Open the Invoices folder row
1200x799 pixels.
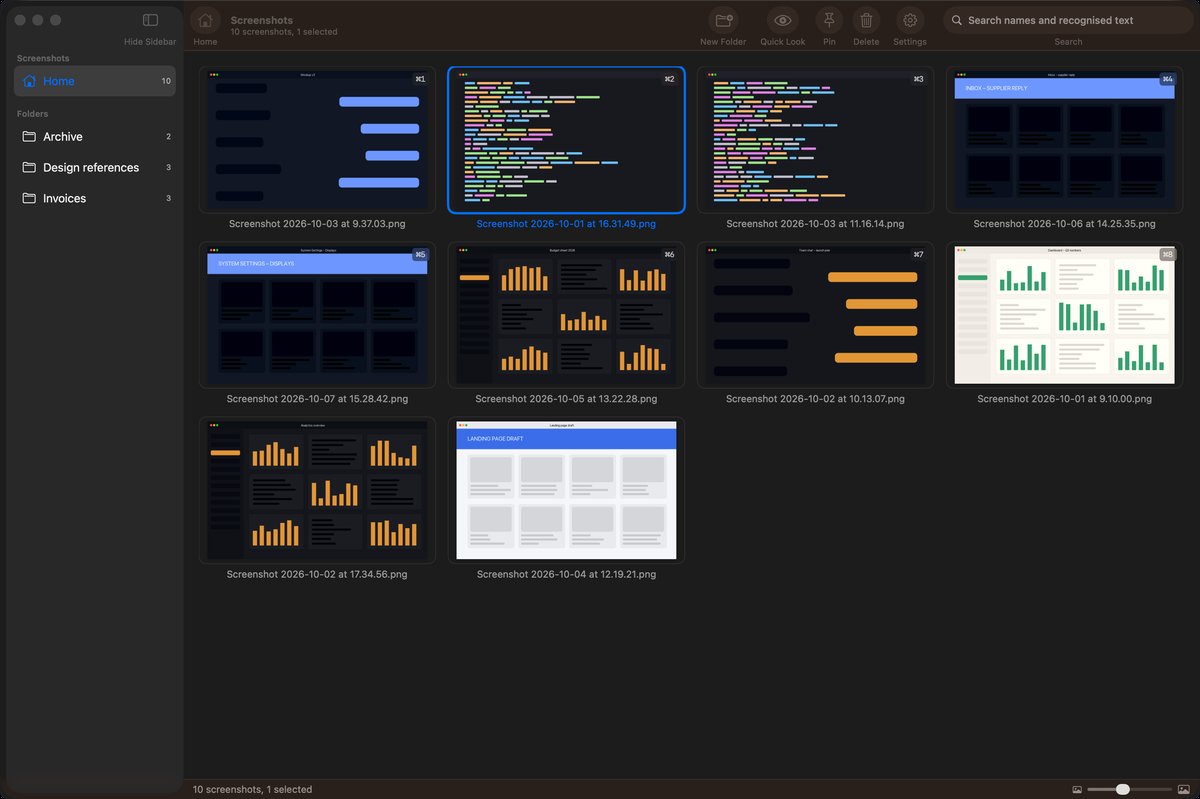click(95, 198)
